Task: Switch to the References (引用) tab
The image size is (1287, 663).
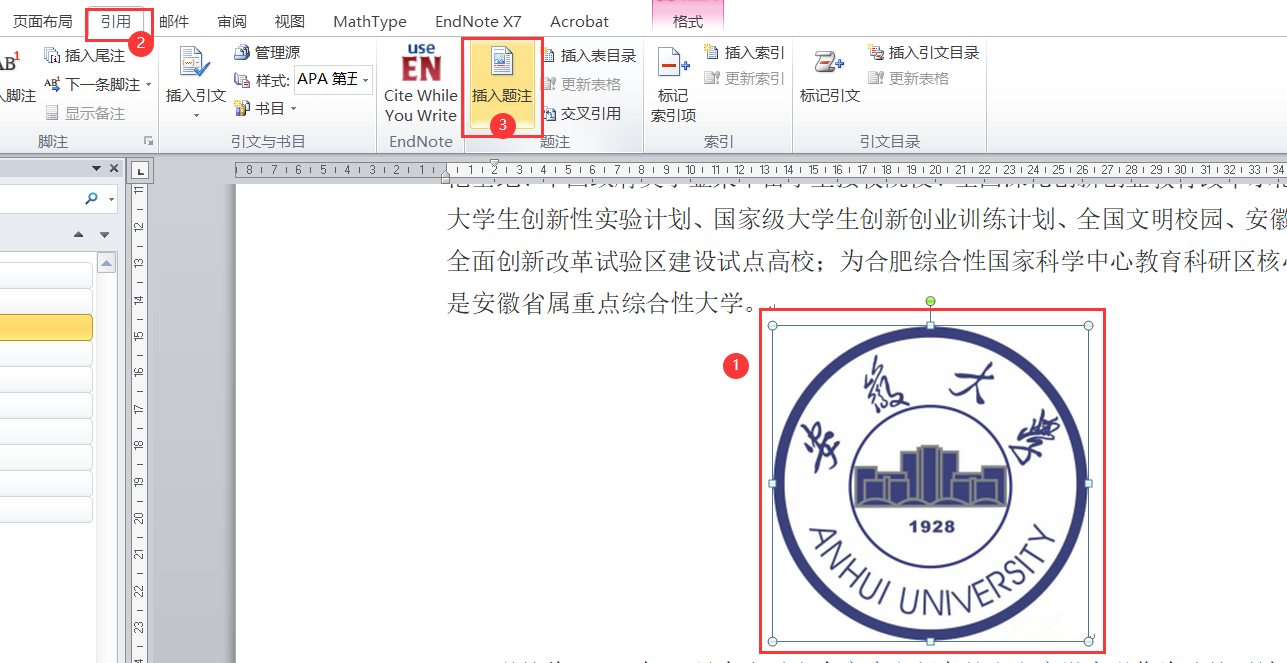Action: (x=116, y=21)
